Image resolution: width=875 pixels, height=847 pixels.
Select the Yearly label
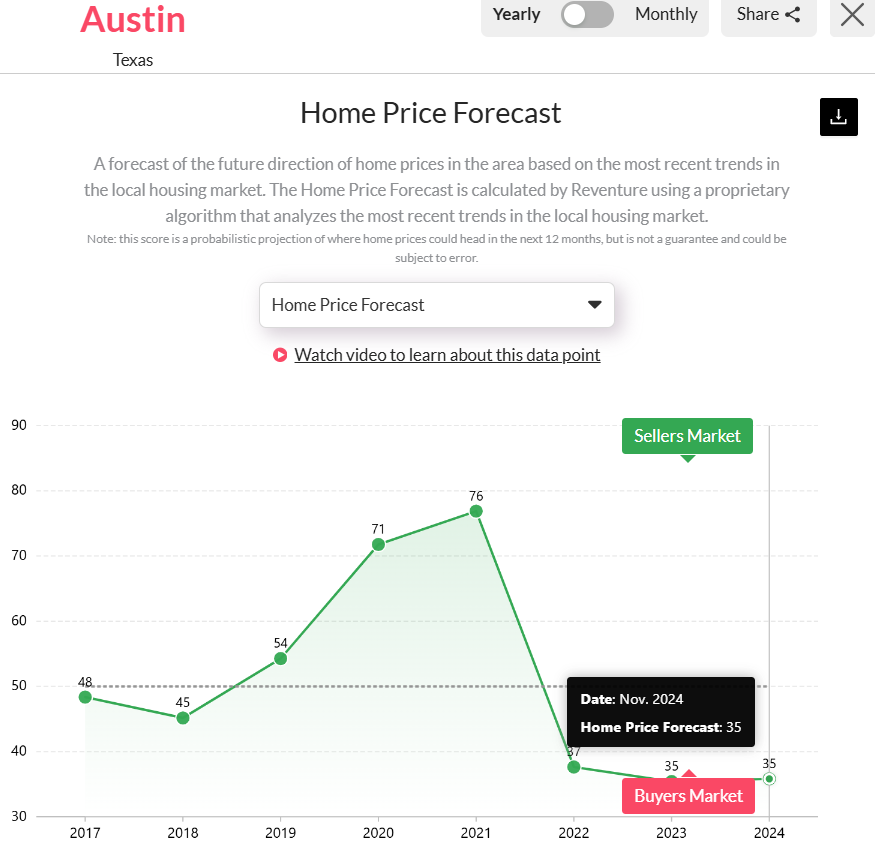pyautogui.click(x=516, y=14)
